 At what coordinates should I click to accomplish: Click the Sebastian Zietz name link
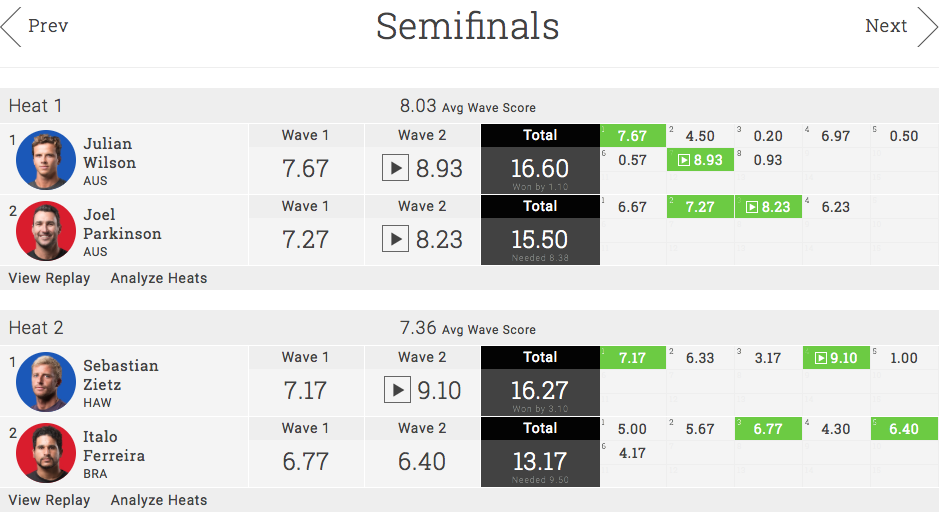(120, 375)
